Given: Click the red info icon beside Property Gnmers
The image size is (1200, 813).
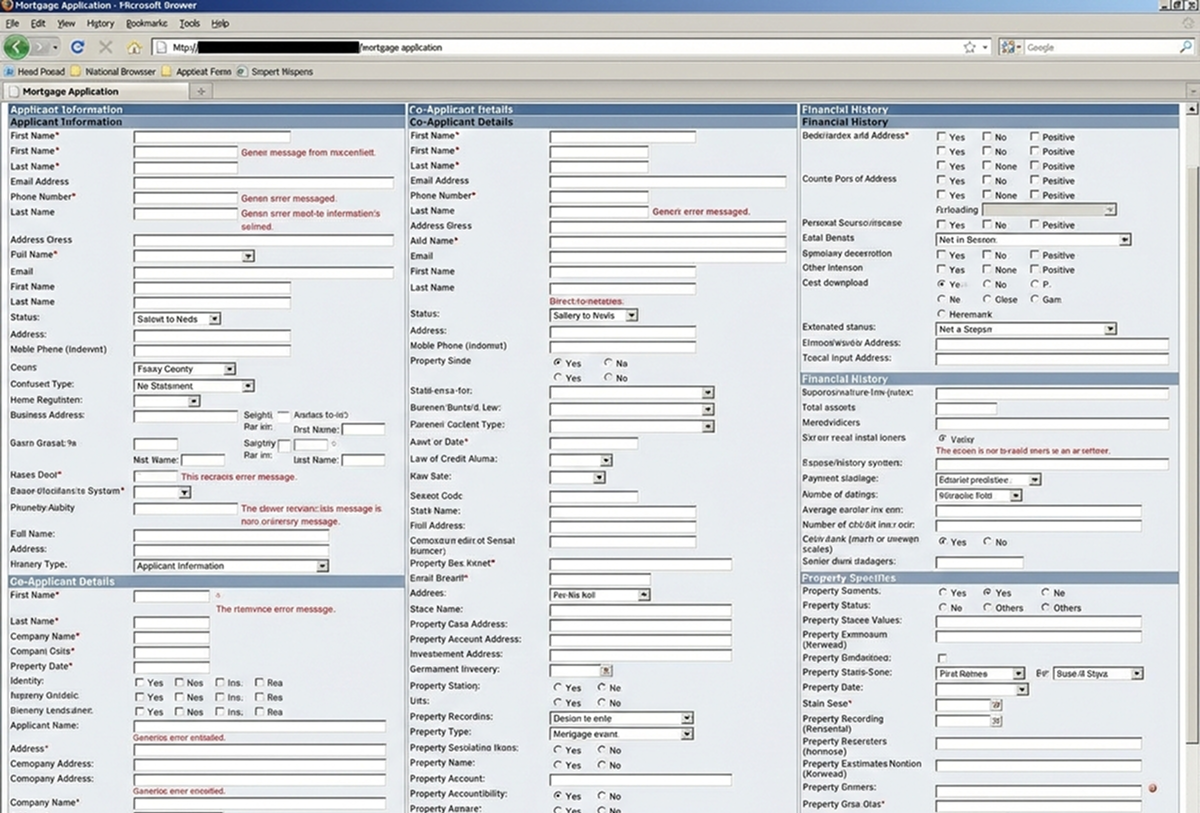Looking at the screenshot, I should coord(1152,789).
